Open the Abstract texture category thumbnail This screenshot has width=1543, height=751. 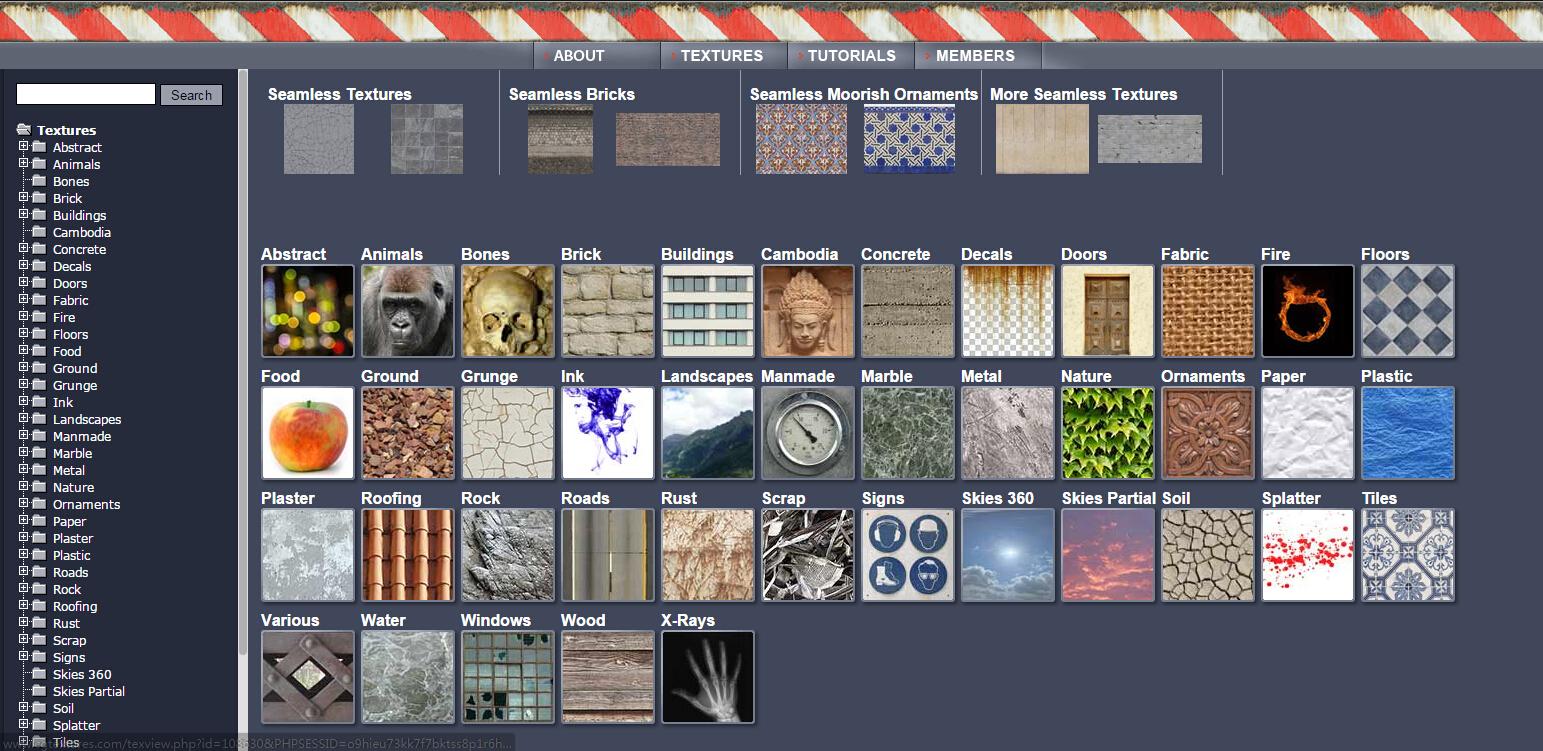point(308,311)
